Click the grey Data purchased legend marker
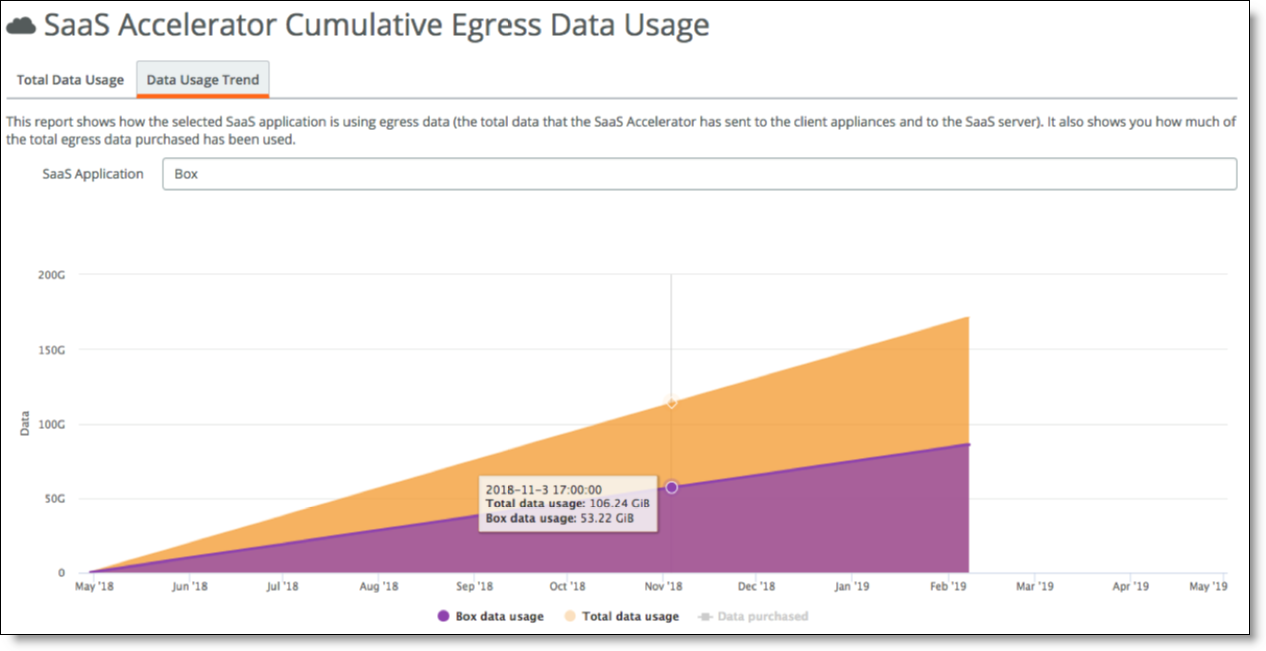This screenshot has width=1266, height=651. tap(704, 616)
